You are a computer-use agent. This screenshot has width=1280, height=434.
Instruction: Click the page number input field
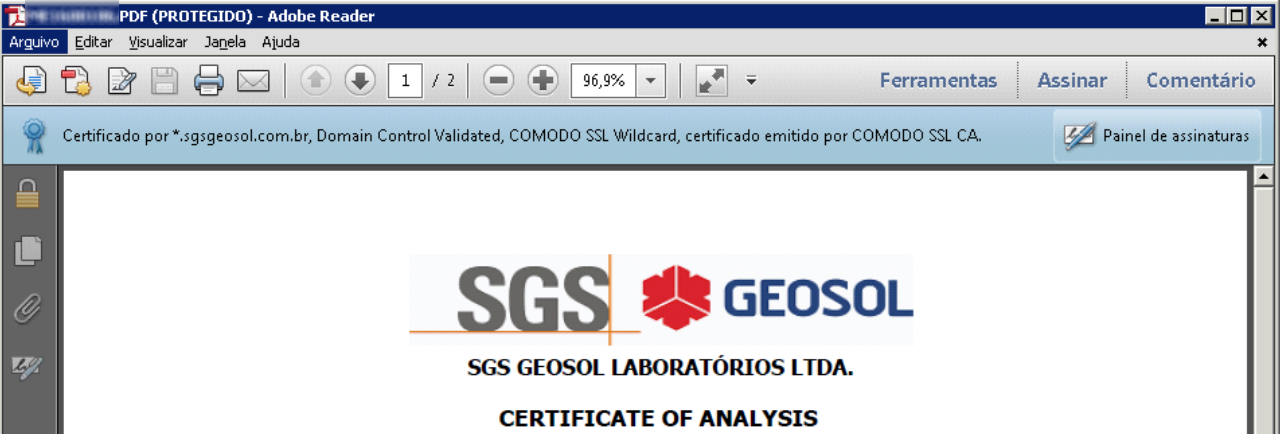pyautogui.click(x=405, y=81)
